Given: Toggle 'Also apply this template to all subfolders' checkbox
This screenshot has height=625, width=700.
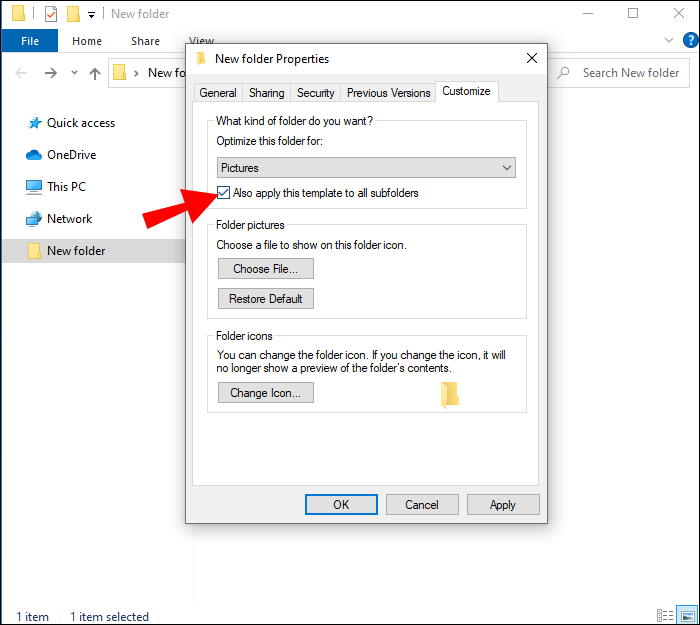Looking at the screenshot, I should [223, 193].
